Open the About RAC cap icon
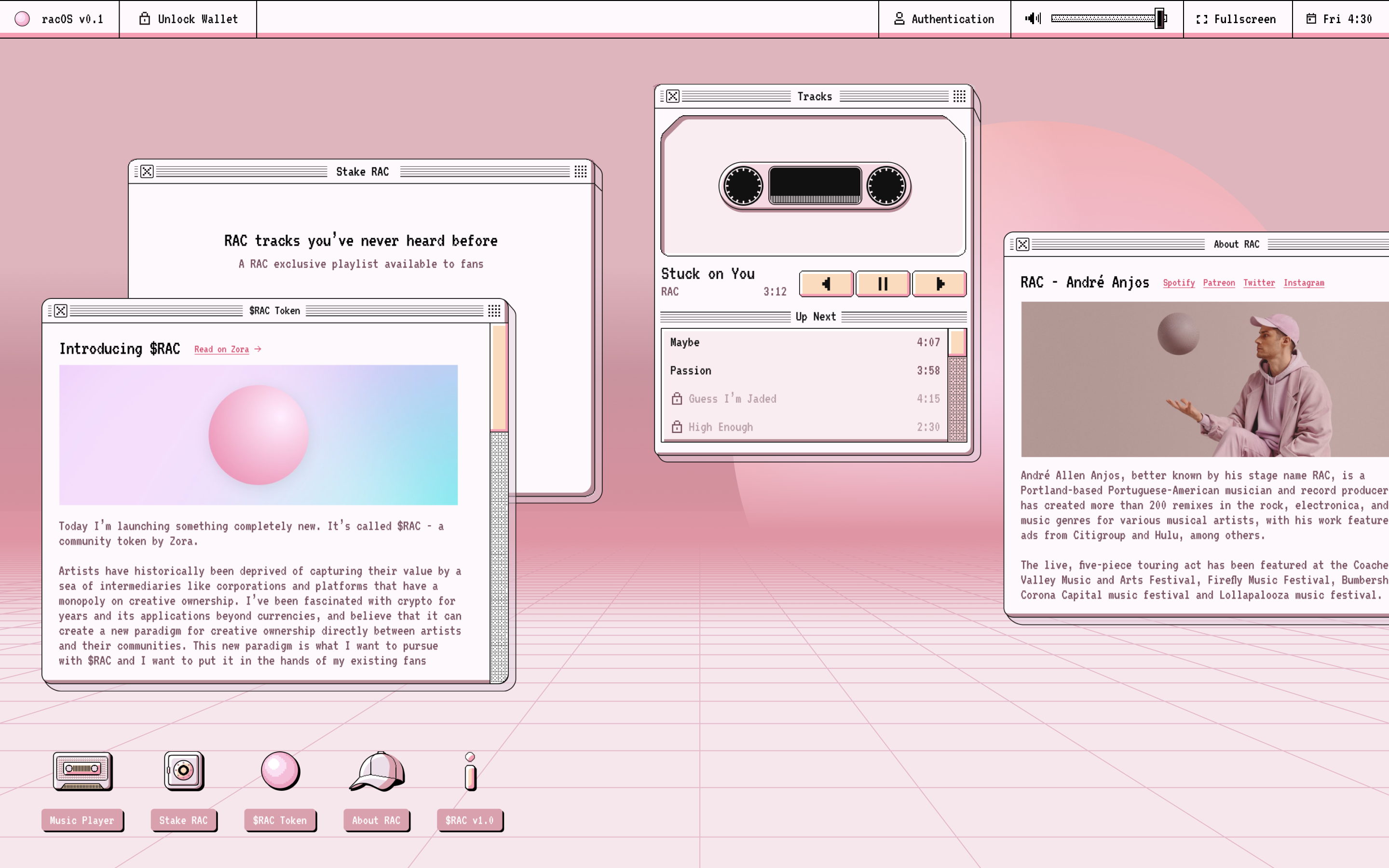The height and width of the screenshot is (868, 1389). 377,771
